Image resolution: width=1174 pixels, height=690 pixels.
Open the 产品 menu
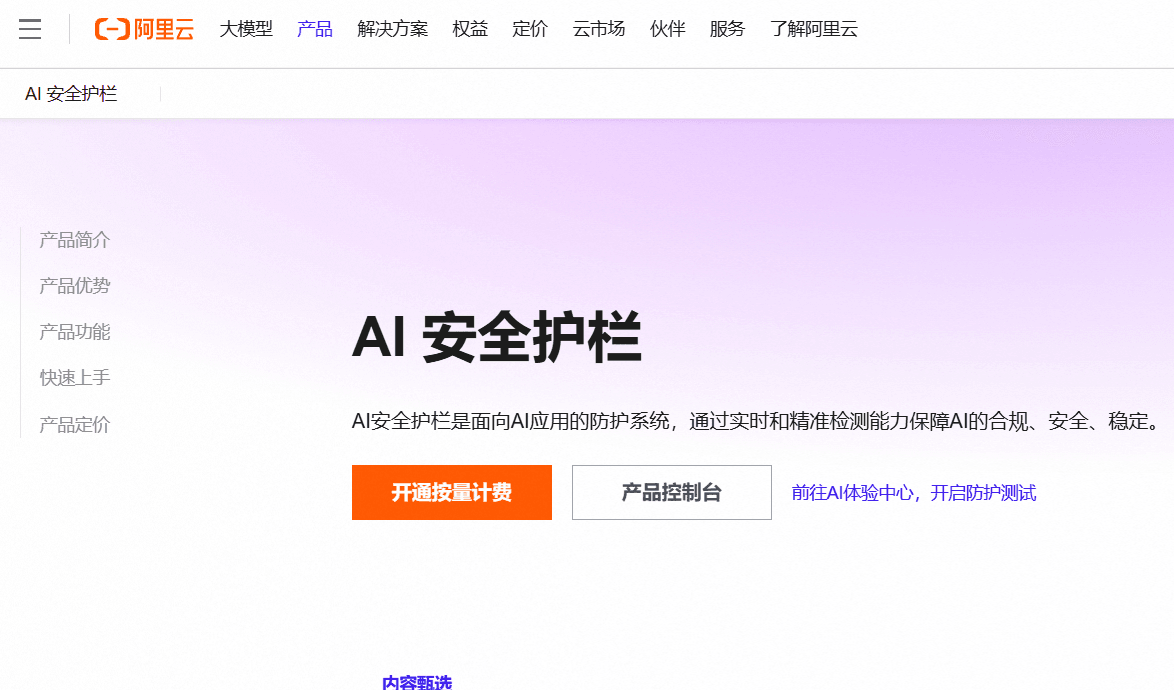pos(314,29)
